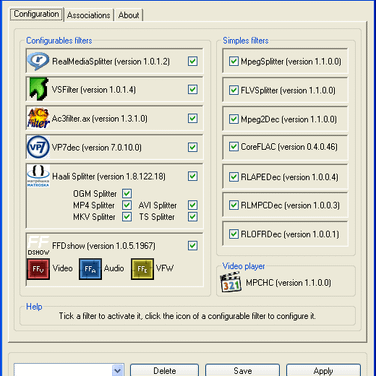This screenshot has width=376, height=376.
Task: Click the VSFilter green arrow icon
Action: pyautogui.click(x=38, y=89)
